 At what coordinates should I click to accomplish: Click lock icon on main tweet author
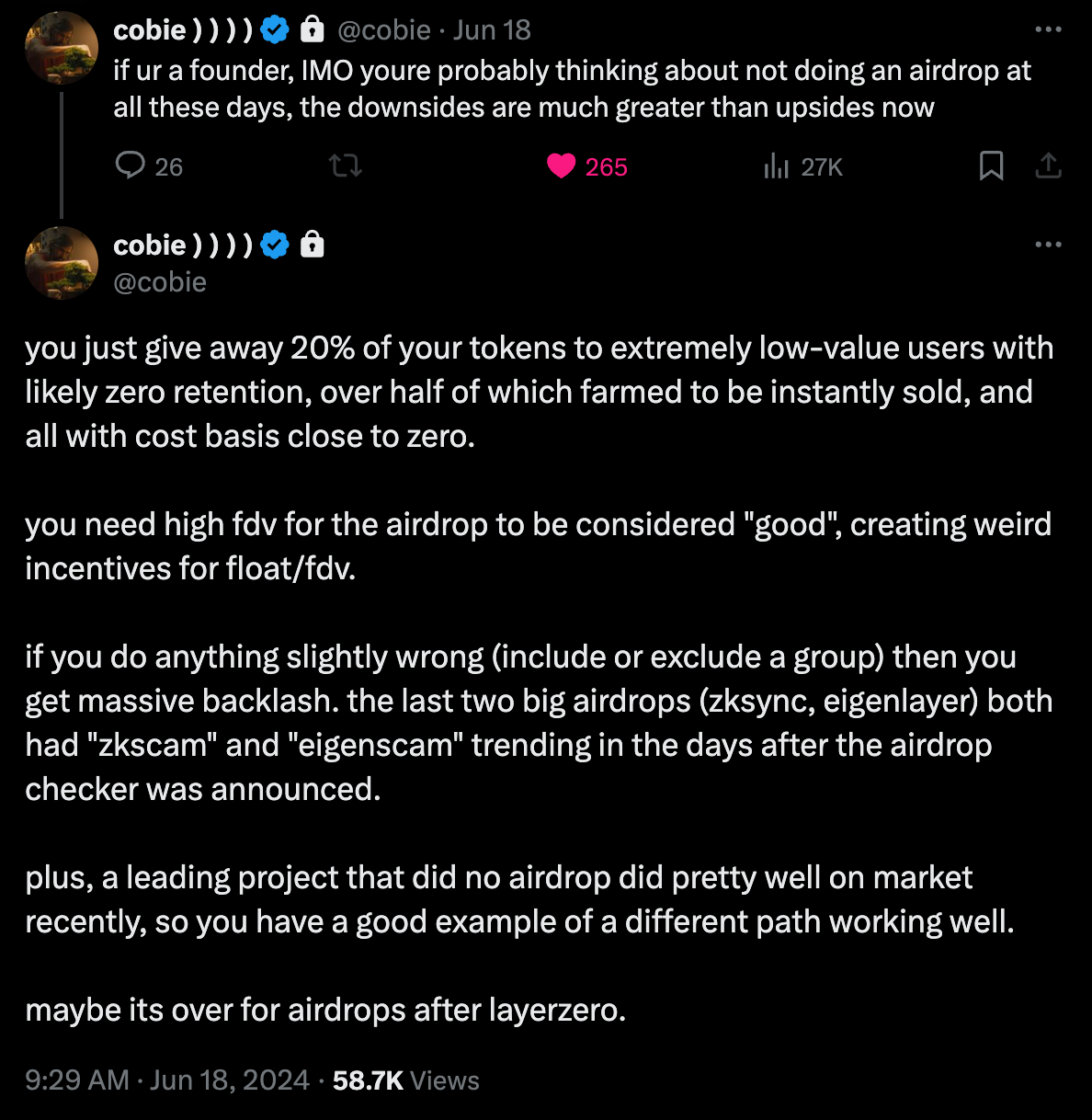(313, 246)
